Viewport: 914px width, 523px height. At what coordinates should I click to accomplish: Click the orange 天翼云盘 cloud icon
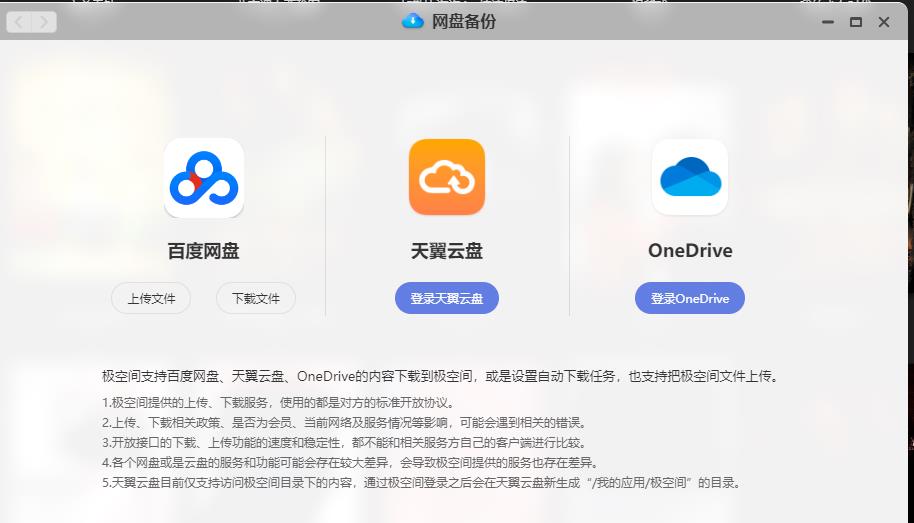click(447, 177)
